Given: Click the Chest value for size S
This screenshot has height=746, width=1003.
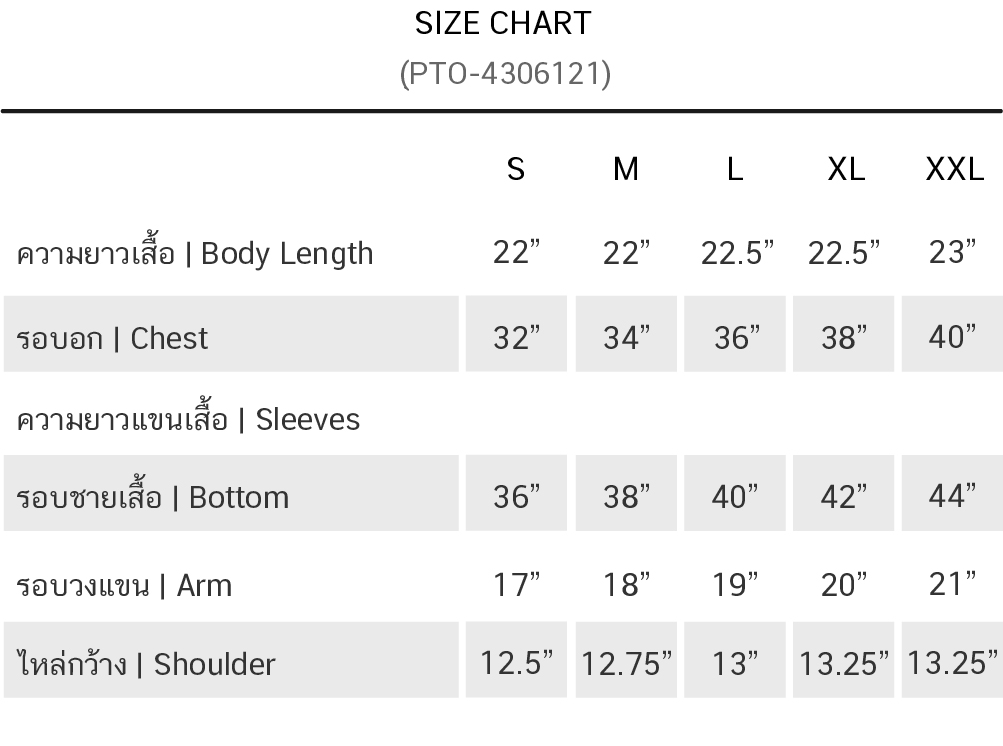Looking at the screenshot, I should (516, 338).
